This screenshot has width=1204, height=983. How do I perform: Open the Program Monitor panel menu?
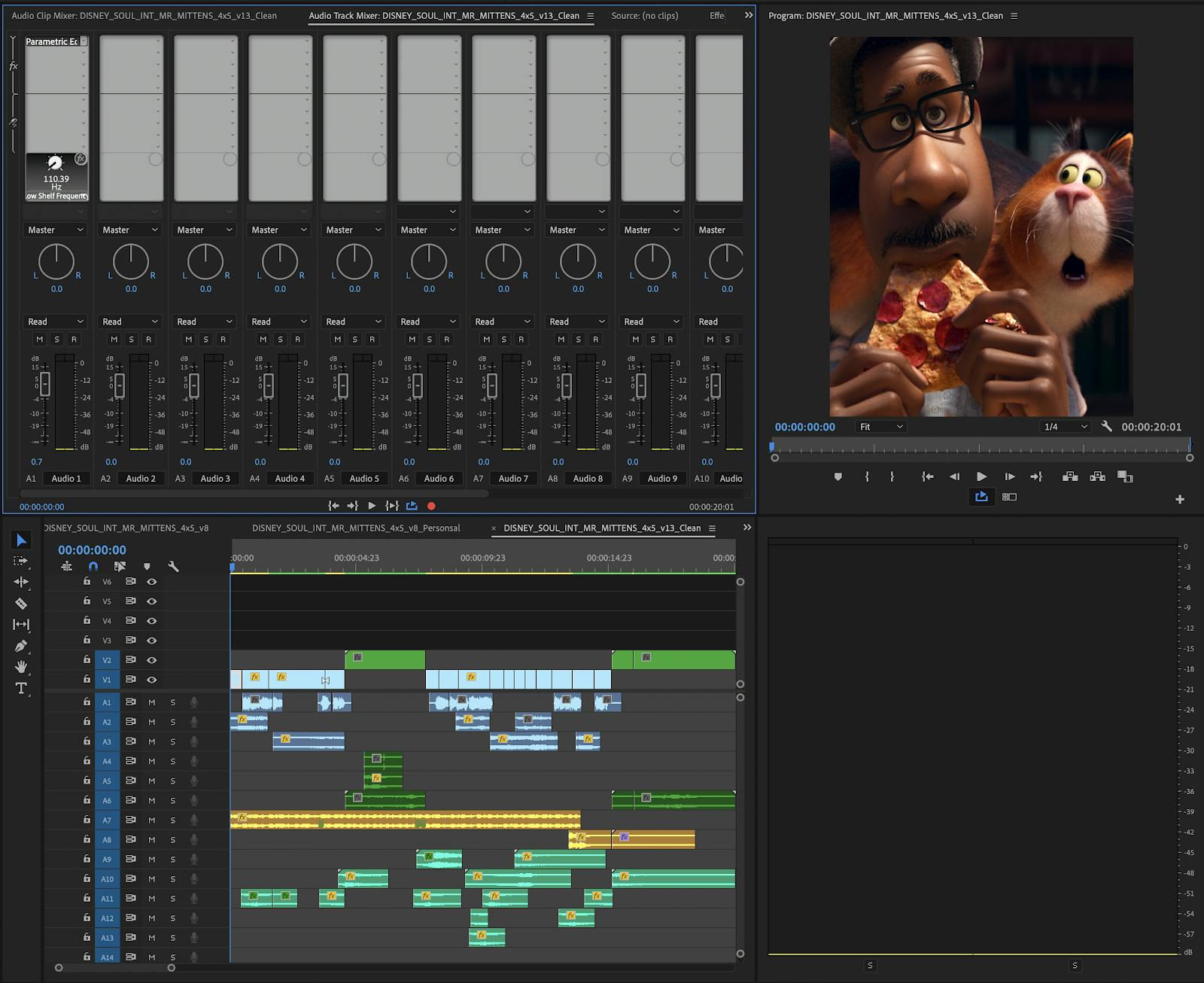click(x=1014, y=16)
